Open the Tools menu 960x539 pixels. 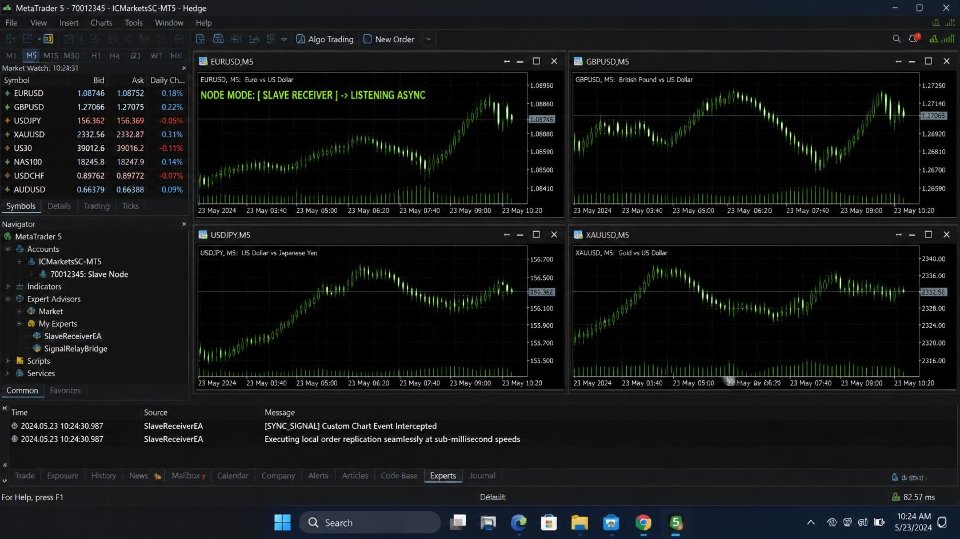133,23
